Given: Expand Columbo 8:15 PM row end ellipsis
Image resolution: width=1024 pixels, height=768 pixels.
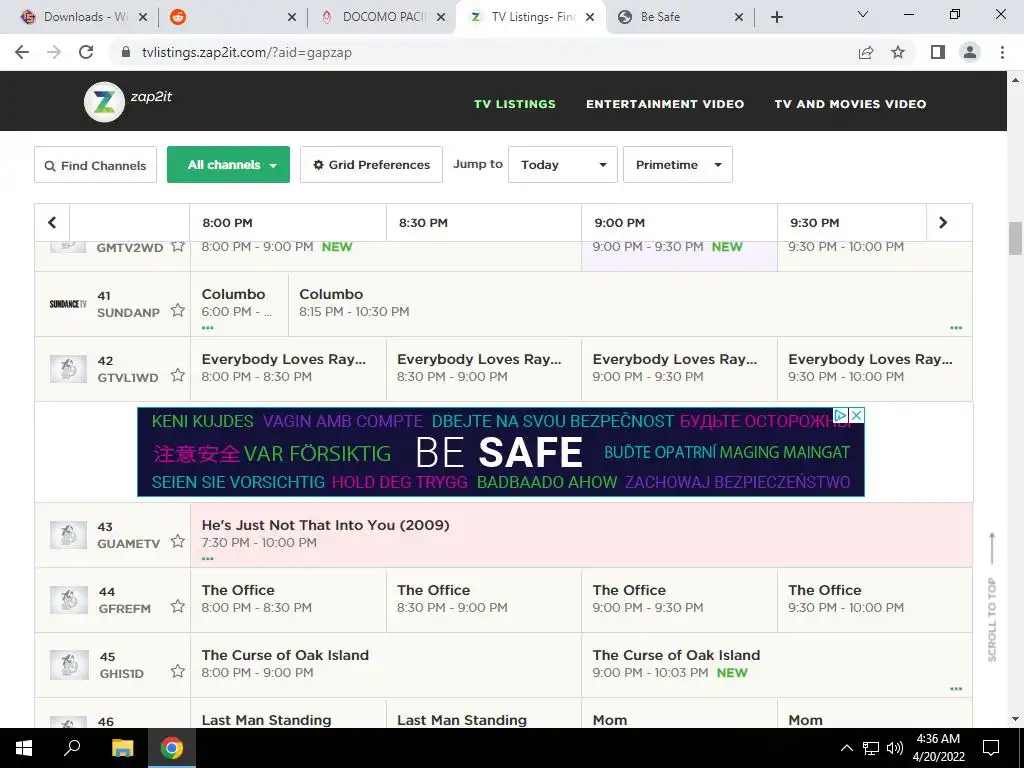Looking at the screenshot, I should [956, 328].
